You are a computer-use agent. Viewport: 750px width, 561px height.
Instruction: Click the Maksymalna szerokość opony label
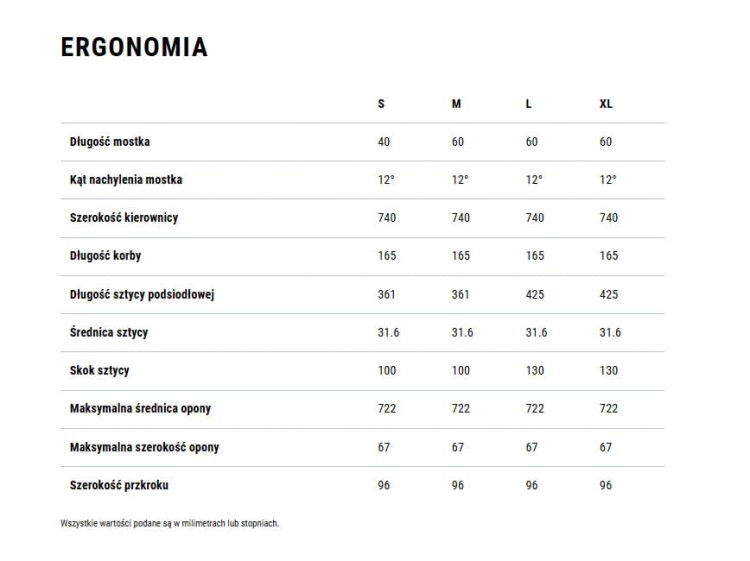point(144,447)
